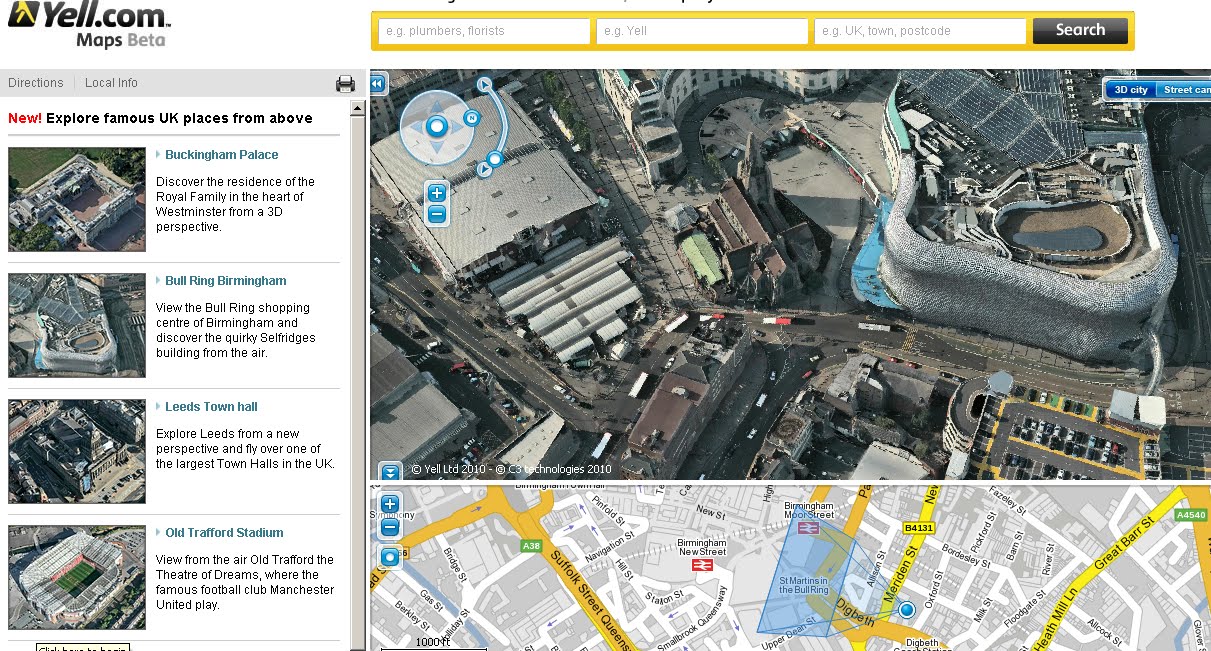Click Birmingham New Street rail station icon
Image resolution: width=1211 pixels, height=651 pixels.
click(703, 565)
